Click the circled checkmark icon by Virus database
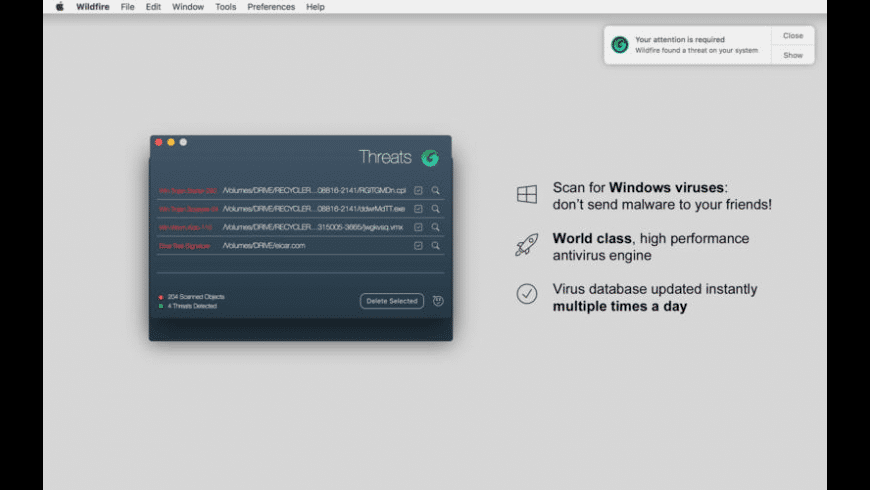This screenshot has height=490, width=870. (x=527, y=294)
